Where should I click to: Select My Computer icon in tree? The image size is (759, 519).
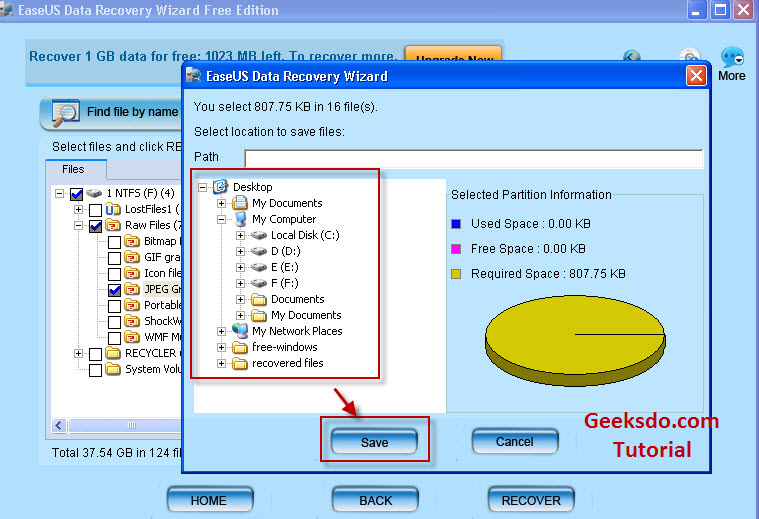[x=241, y=219]
